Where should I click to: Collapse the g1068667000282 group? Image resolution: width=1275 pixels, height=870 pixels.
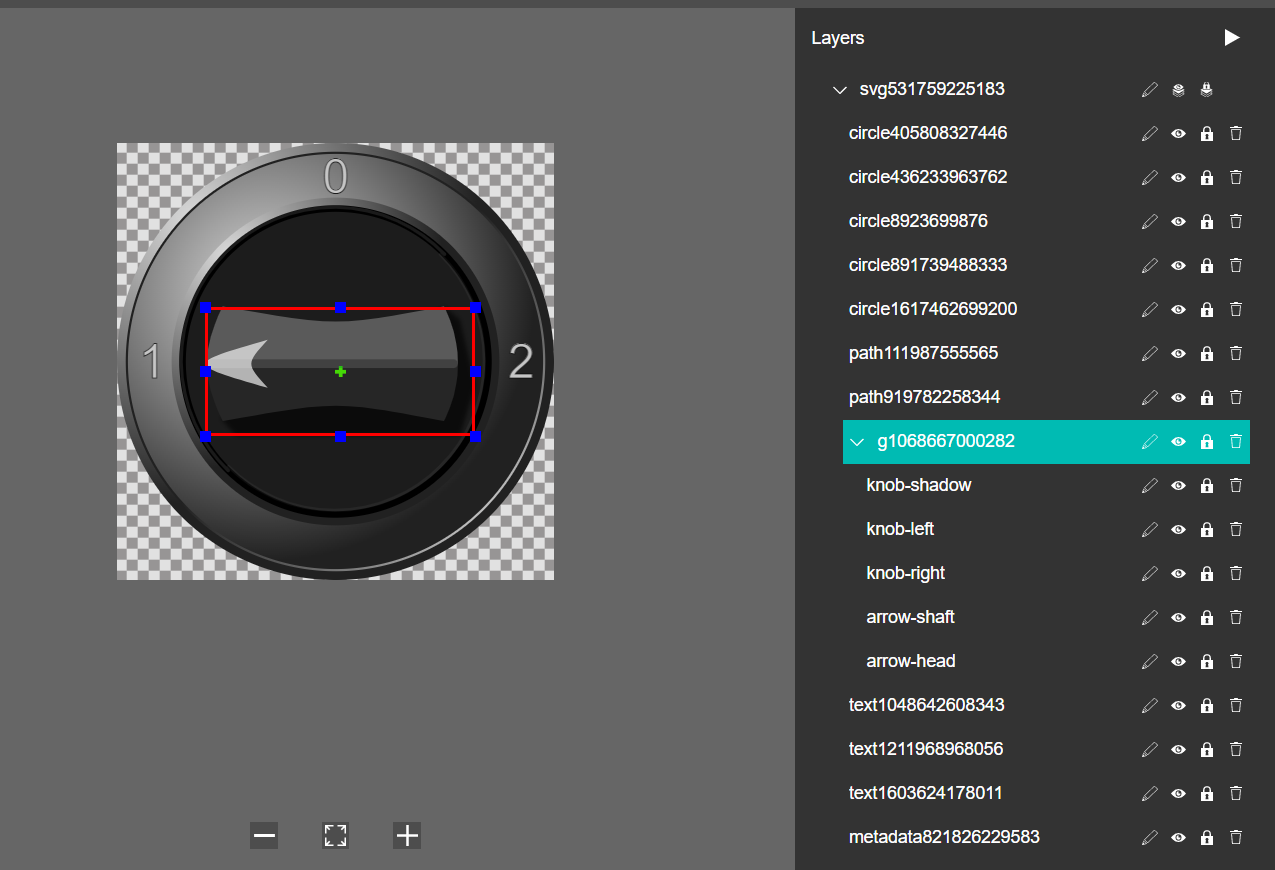[857, 442]
